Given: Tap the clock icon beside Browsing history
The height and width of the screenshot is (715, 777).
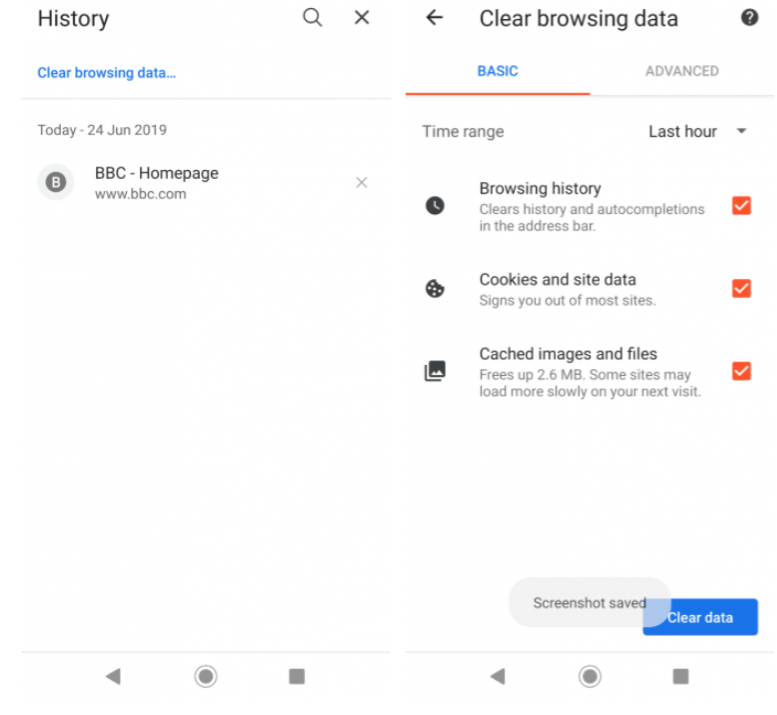Looking at the screenshot, I should [435, 206].
